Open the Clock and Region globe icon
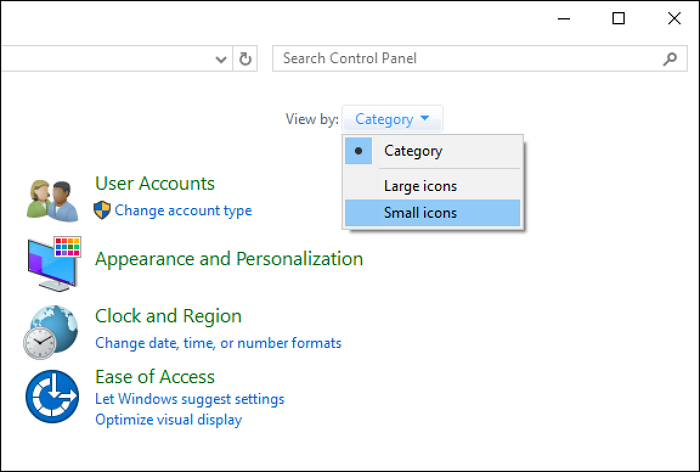 click(51, 332)
